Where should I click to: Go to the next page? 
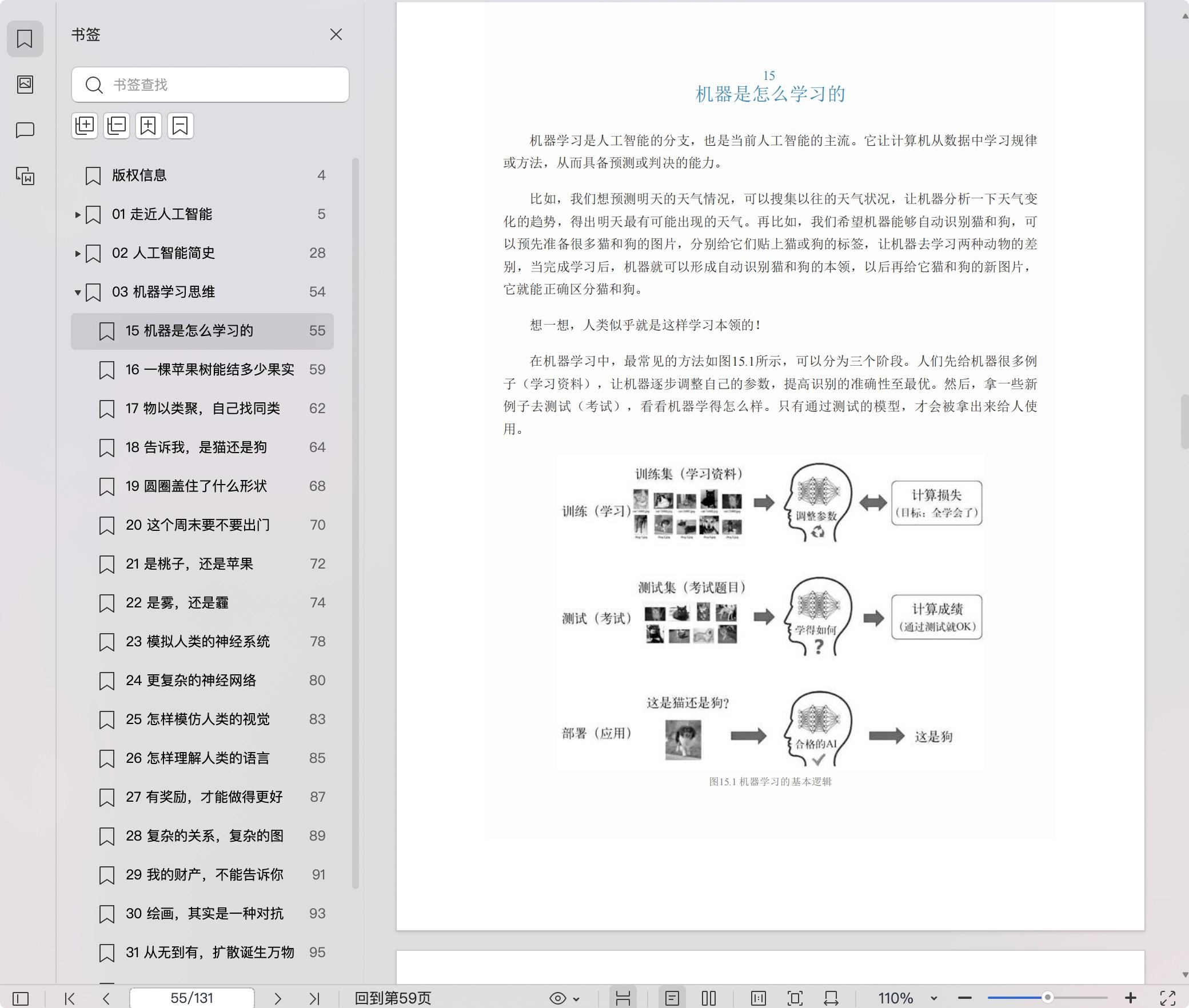coord(278,998)
